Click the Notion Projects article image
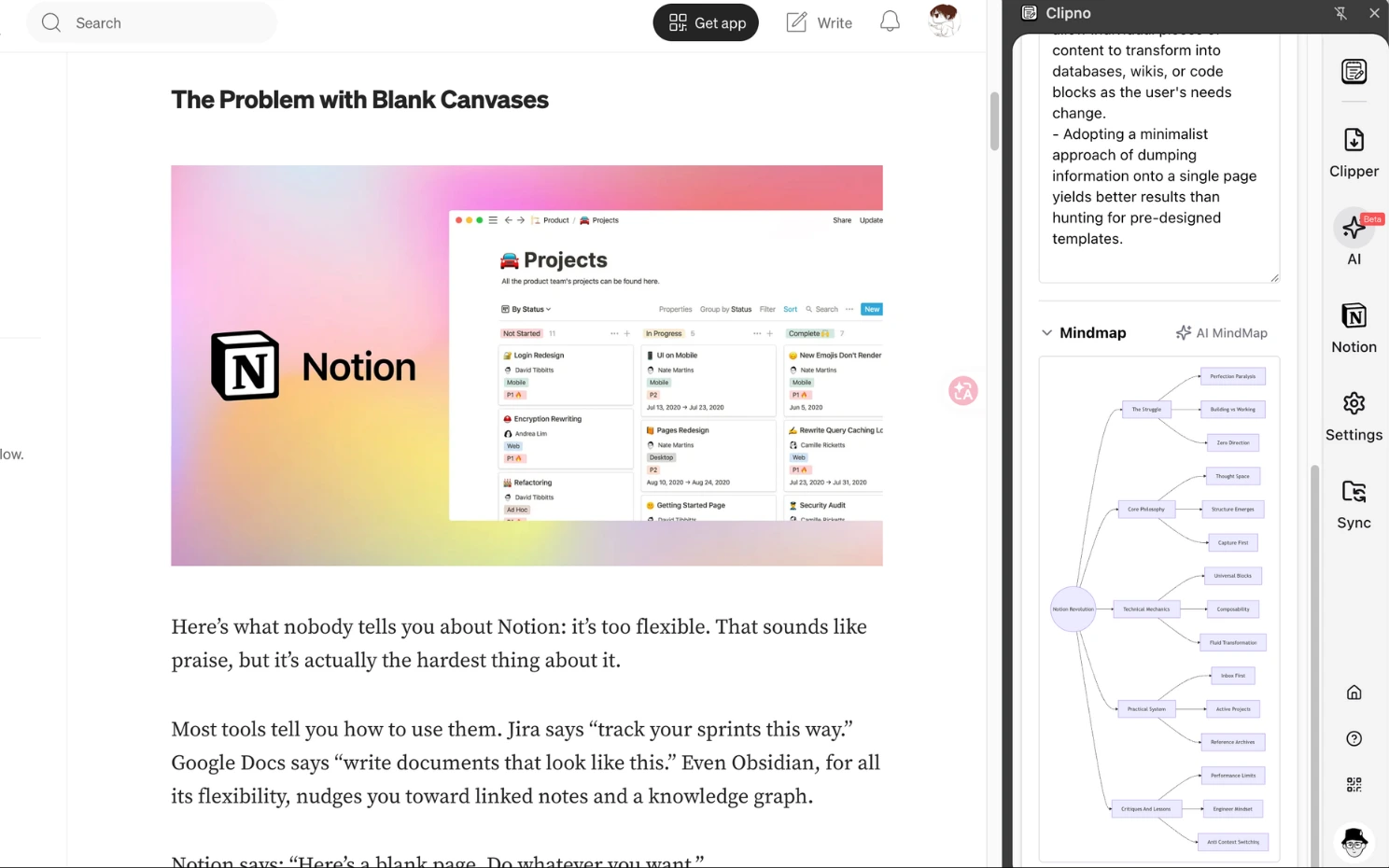Image resolution: width=1389 pixels, height=868 pixels. point(526,366)
